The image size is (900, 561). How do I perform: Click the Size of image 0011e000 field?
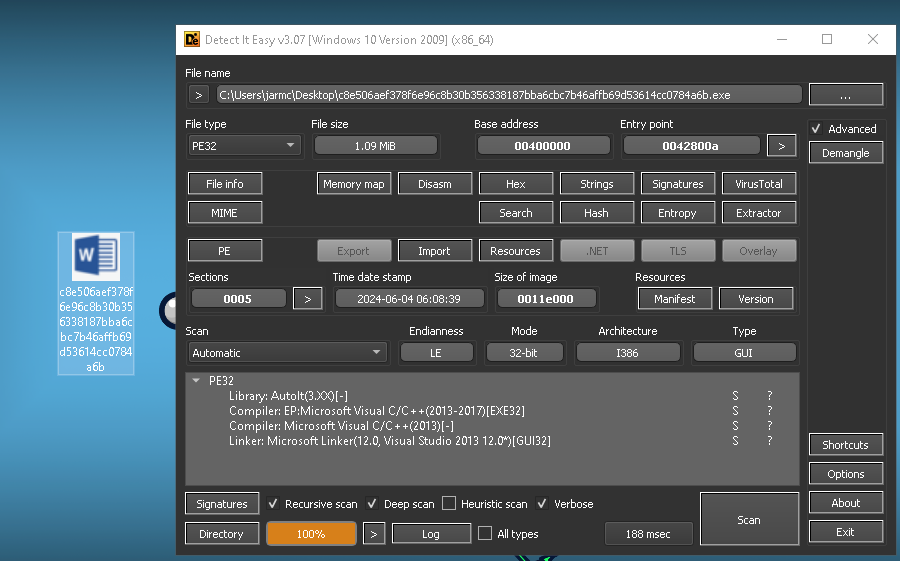tap(546, 299)
